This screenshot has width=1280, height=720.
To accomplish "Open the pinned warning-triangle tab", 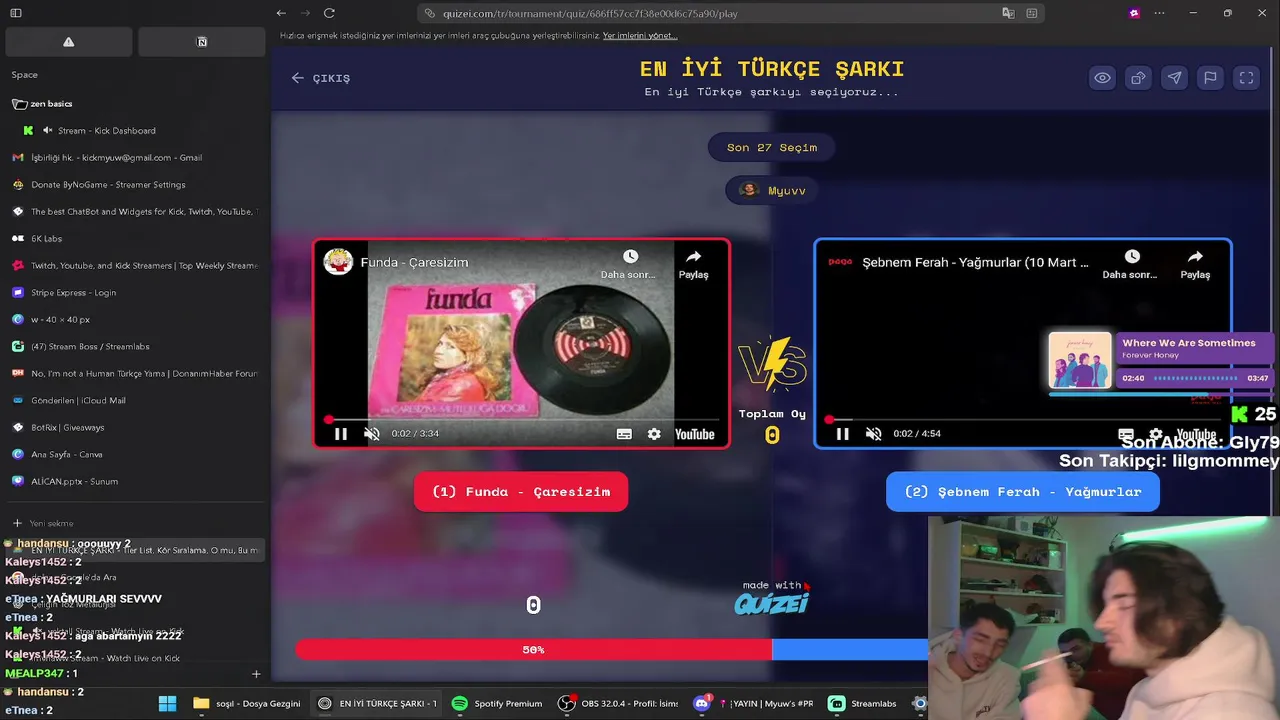I will point(68,42).
